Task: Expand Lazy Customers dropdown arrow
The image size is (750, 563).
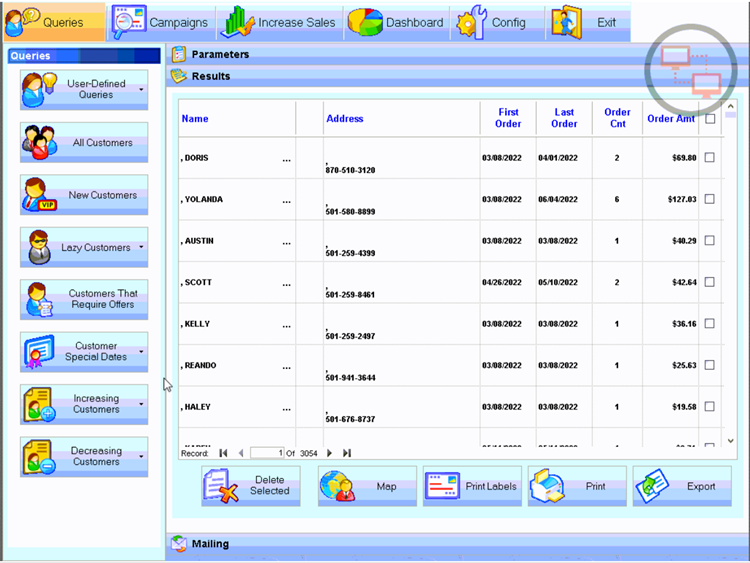Action: 141,247
